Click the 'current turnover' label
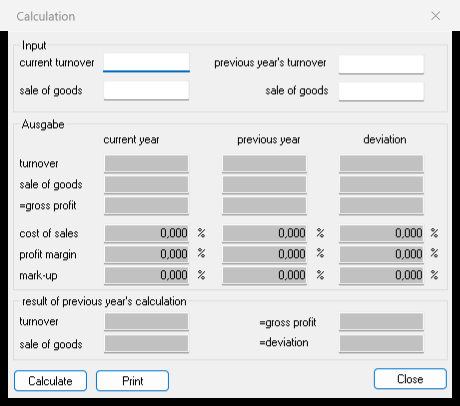Viewport: 460px width, 406px height. click(57, 63)
